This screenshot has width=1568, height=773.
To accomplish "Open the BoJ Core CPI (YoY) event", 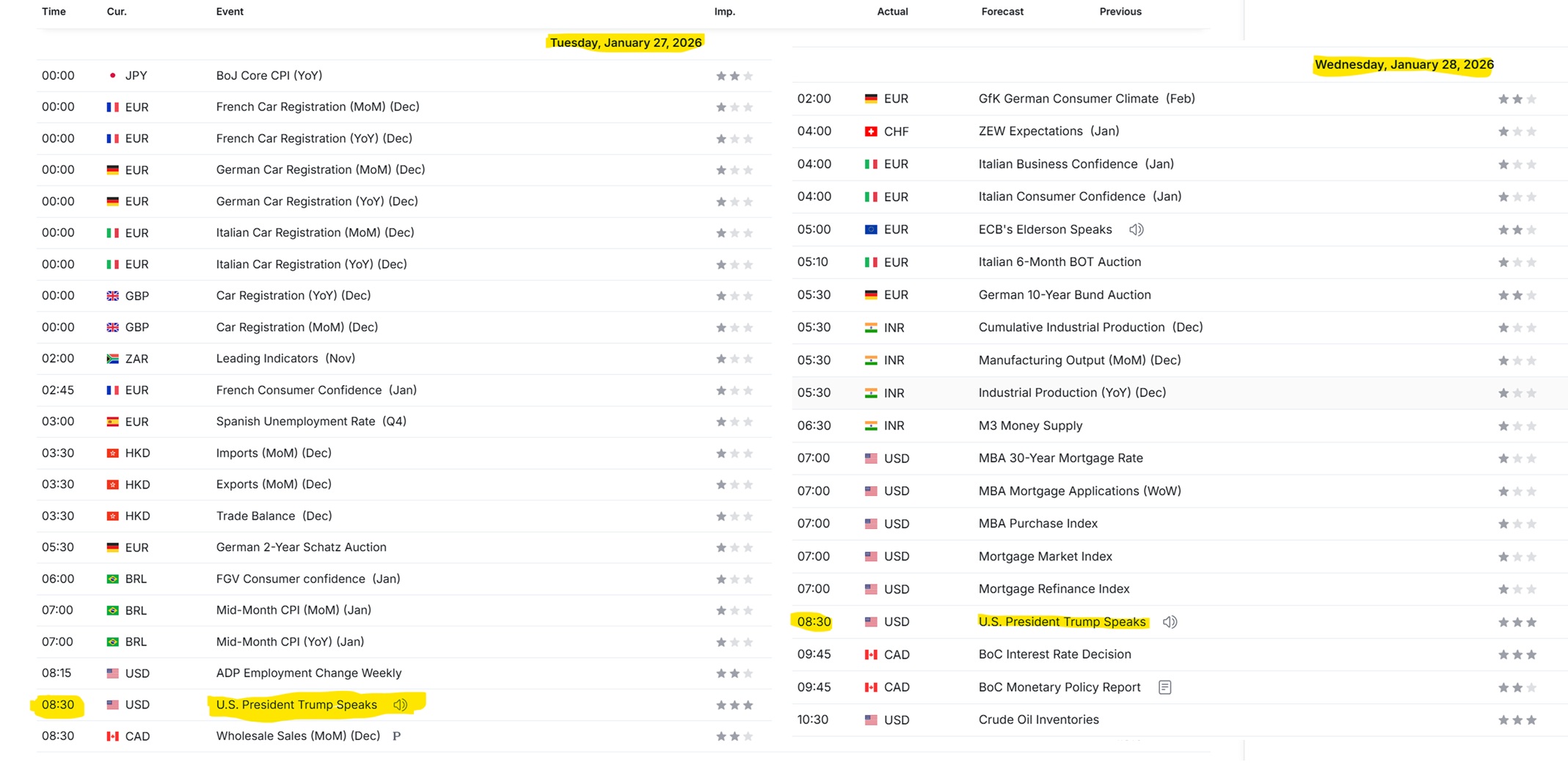I will pos(269,76).
